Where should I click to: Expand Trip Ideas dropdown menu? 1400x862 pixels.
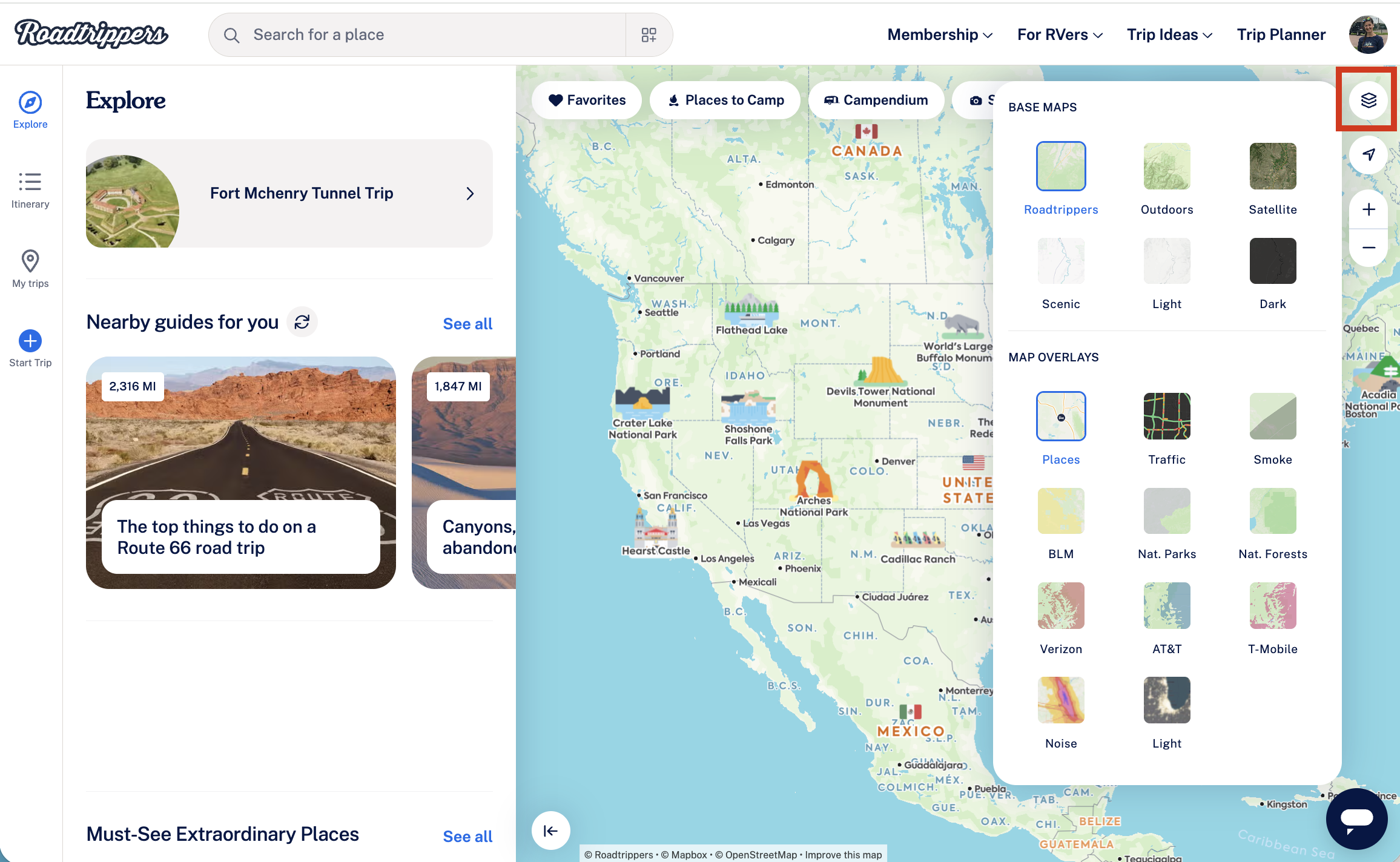pos(1169,35)
